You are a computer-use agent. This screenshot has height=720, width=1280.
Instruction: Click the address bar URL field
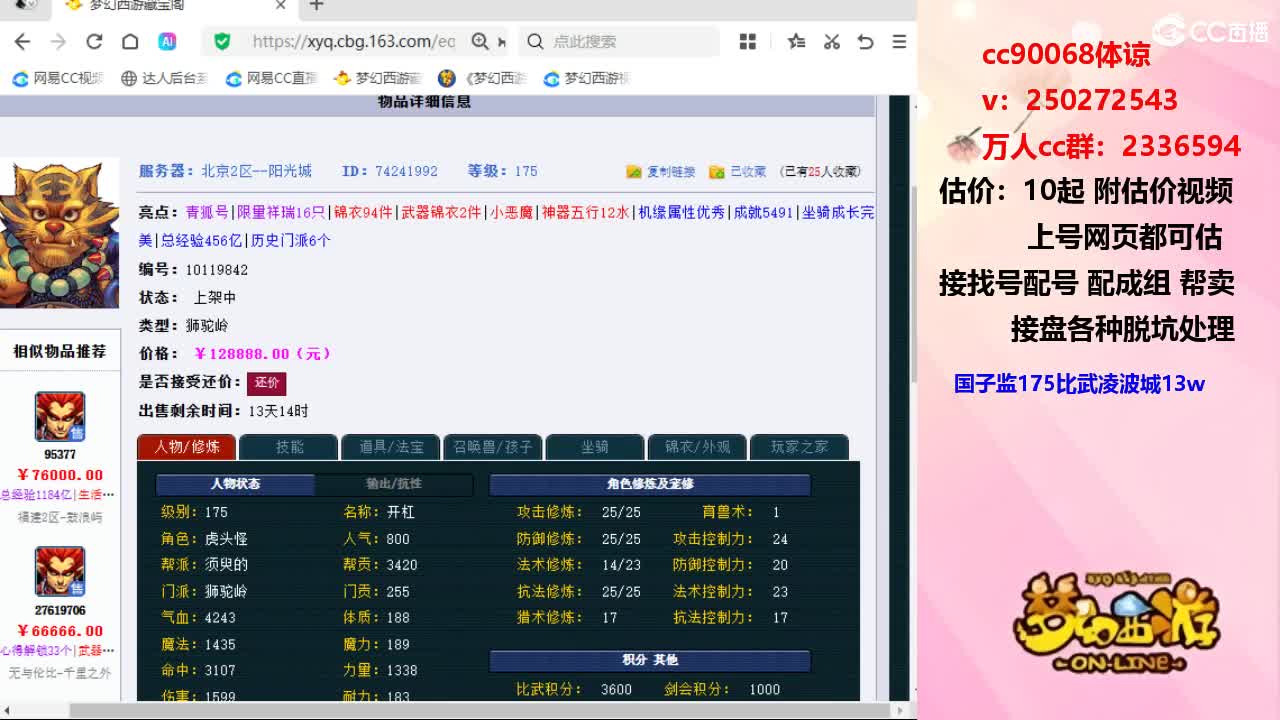(353, 41)
